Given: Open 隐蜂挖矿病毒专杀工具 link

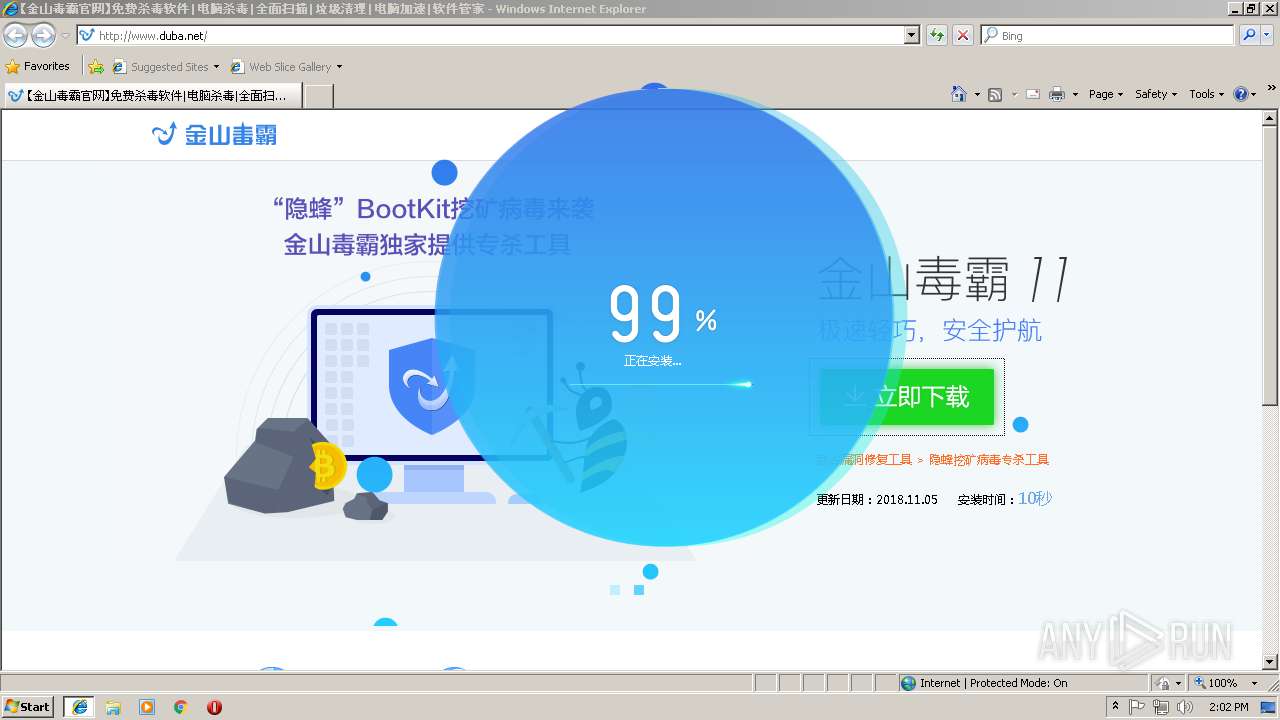Looking at the screenshot, I should point(989,460).
